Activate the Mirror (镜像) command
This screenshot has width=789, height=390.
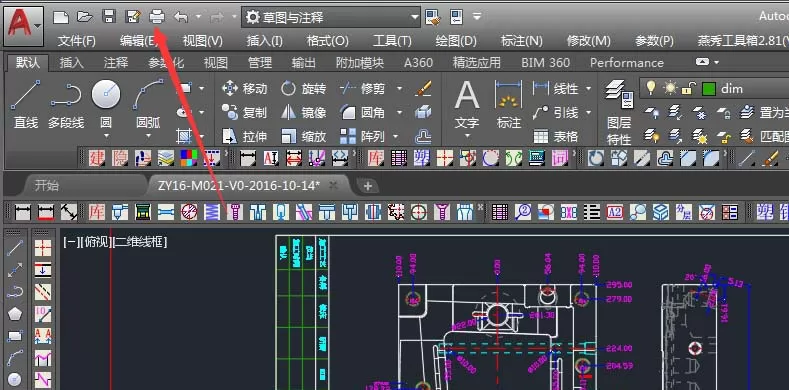click(303, 112)
